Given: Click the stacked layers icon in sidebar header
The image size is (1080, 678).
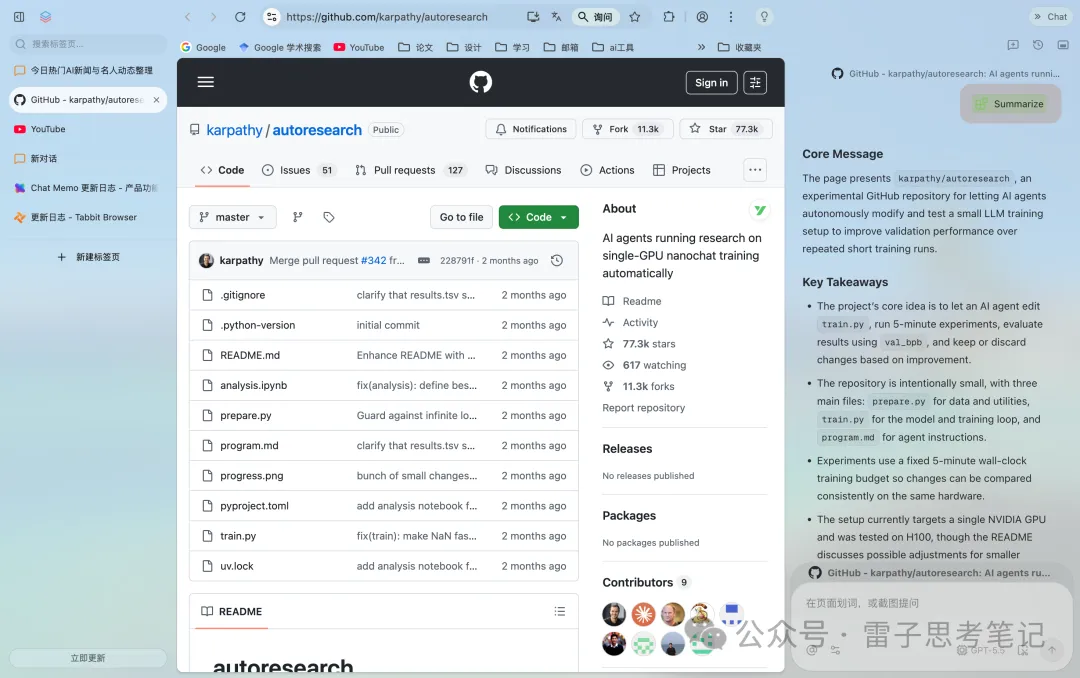Looking at the screenshot, I should tap(45, 17).
